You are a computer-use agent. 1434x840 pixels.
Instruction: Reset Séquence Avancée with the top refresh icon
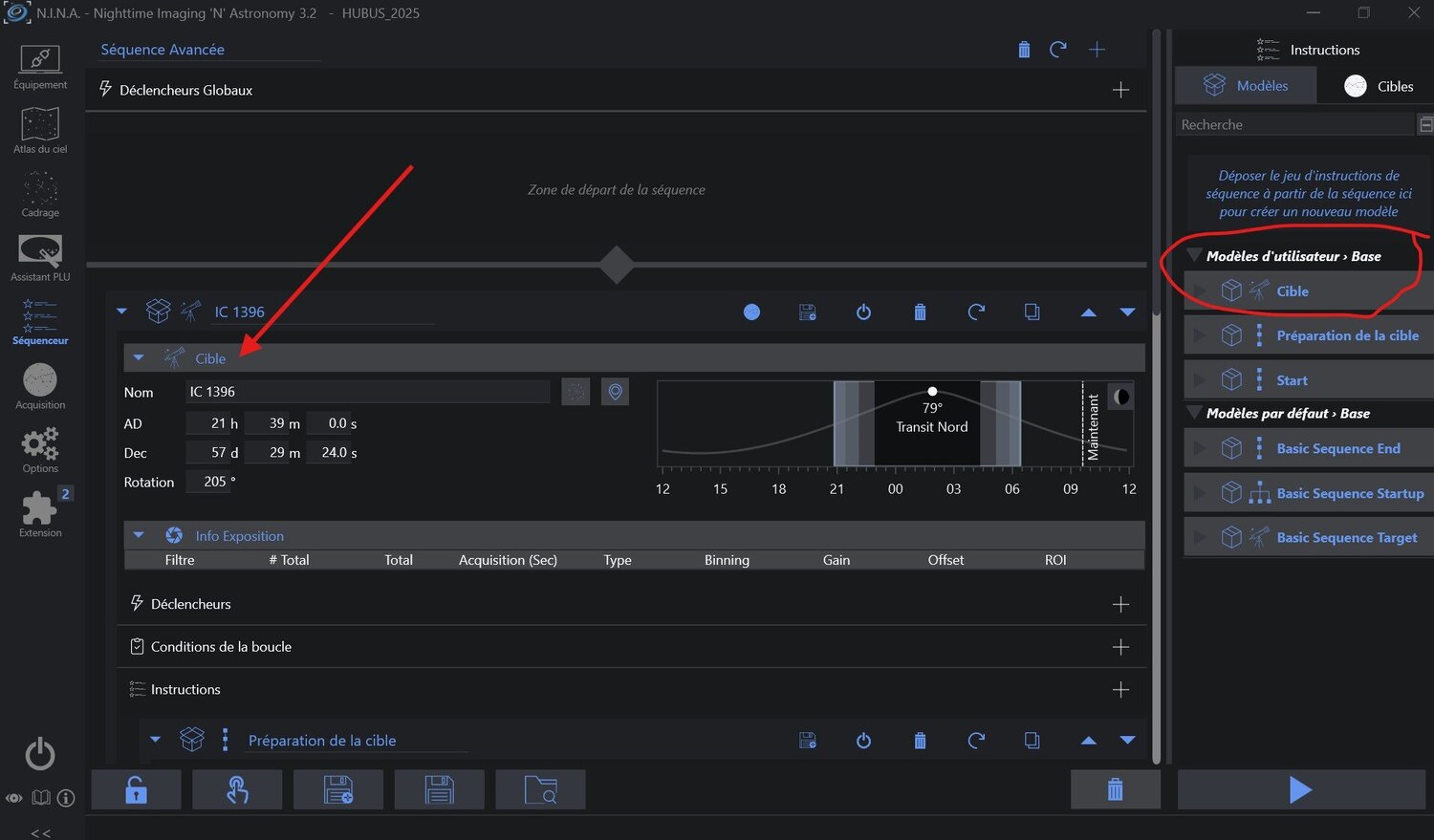point(1058,50)
